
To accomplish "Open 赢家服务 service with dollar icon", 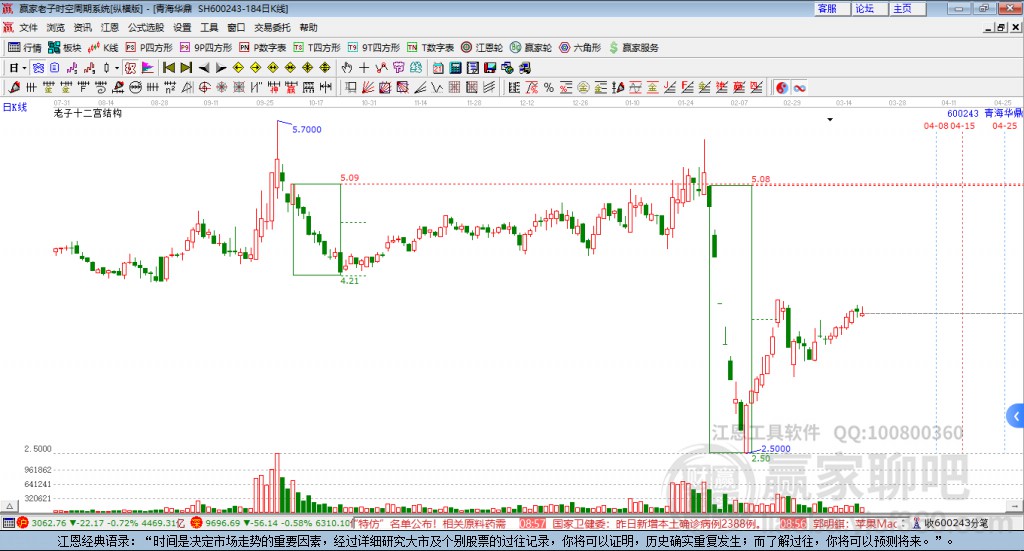I will 633,48.
